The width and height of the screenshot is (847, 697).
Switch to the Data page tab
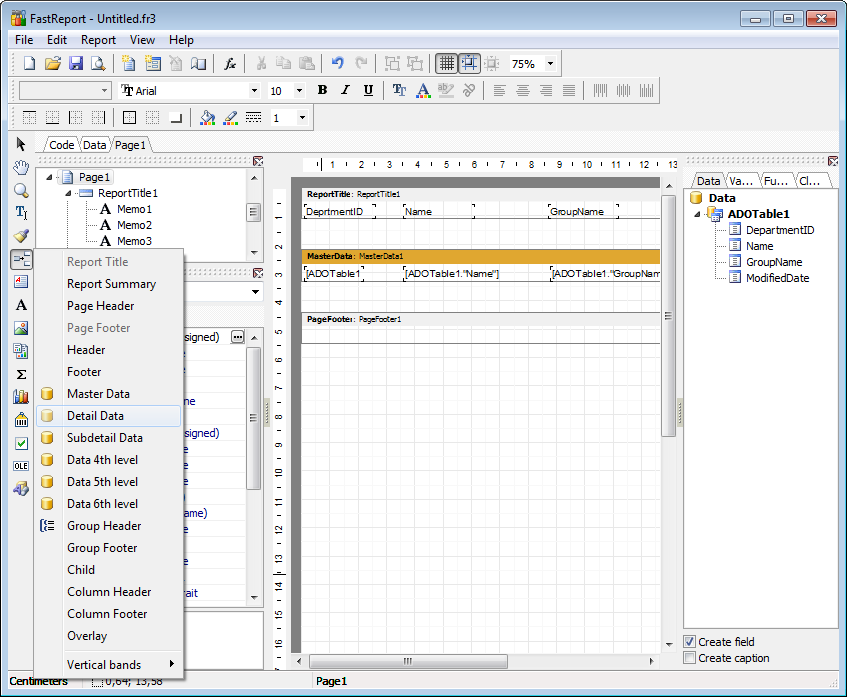95,145
